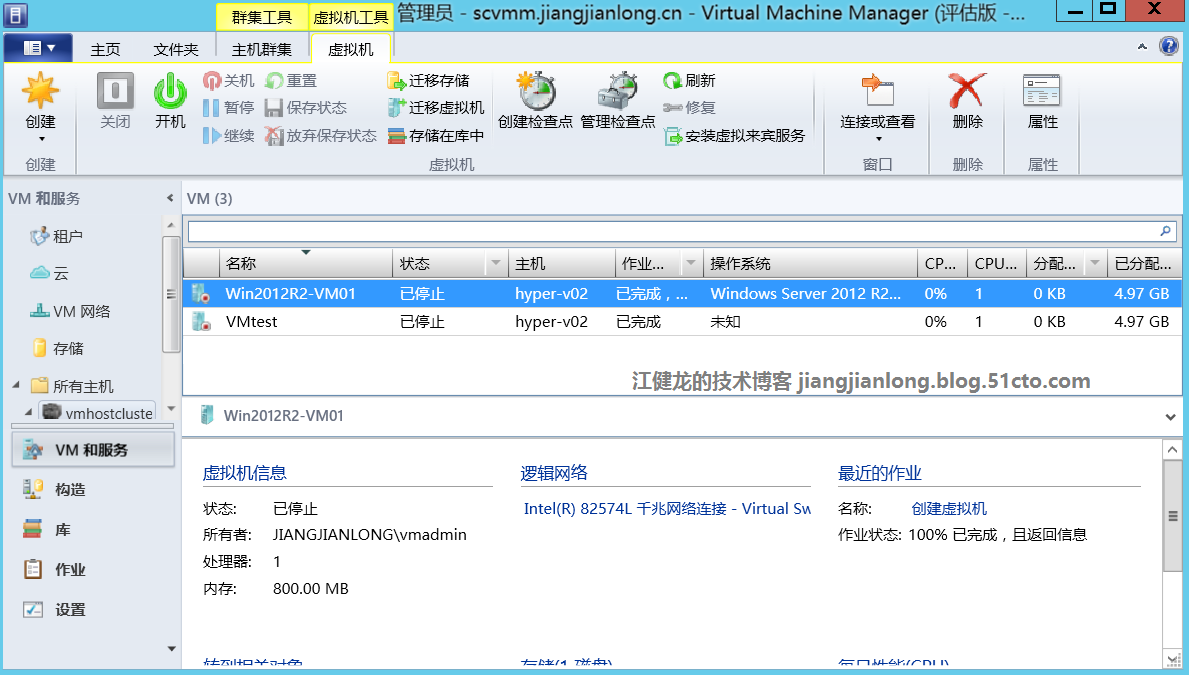Switch to the 文件夹 tab
Viewport: 1189px width, 675px height.
[x=176, y=49]
